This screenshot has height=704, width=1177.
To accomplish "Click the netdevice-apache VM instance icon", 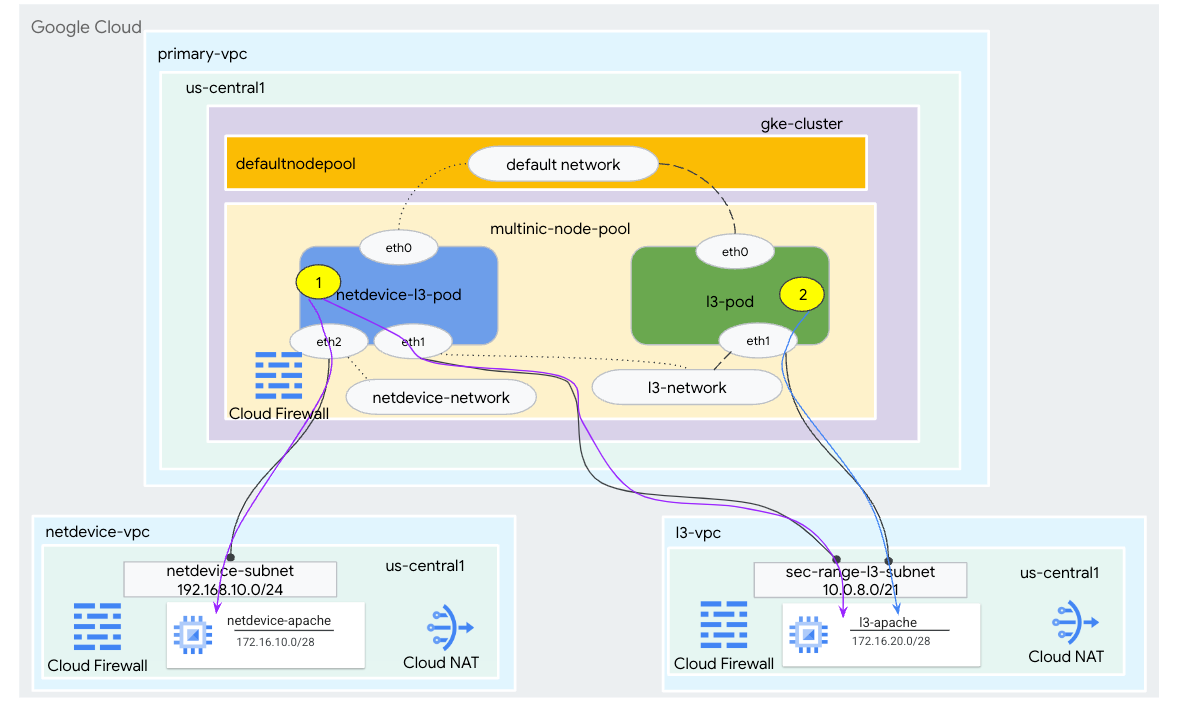I will pos(193,634).
